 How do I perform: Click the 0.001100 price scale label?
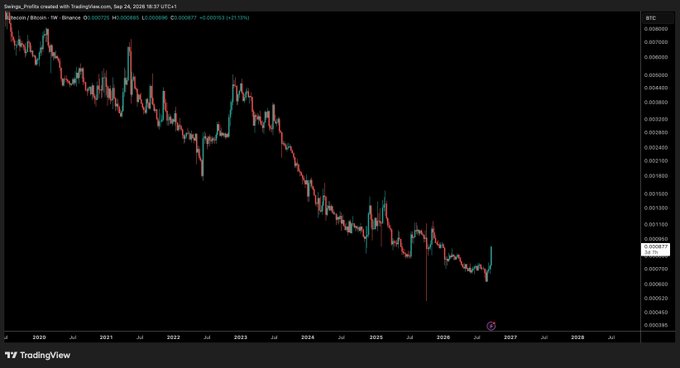tap(655, 225)
